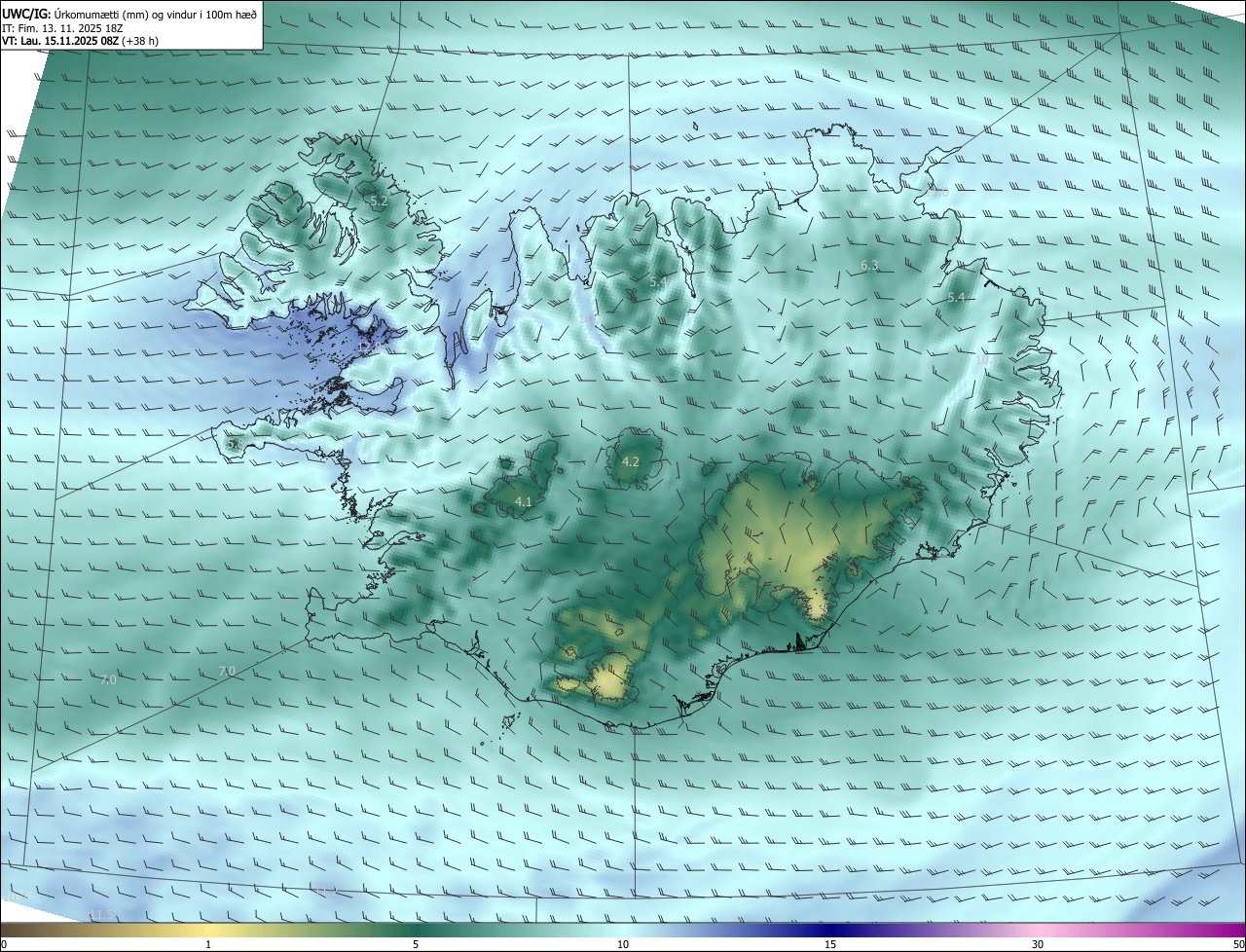Click the colorbar tick labeled 30
Viewport: 1246px width, 952px height.
(1038, 945)
